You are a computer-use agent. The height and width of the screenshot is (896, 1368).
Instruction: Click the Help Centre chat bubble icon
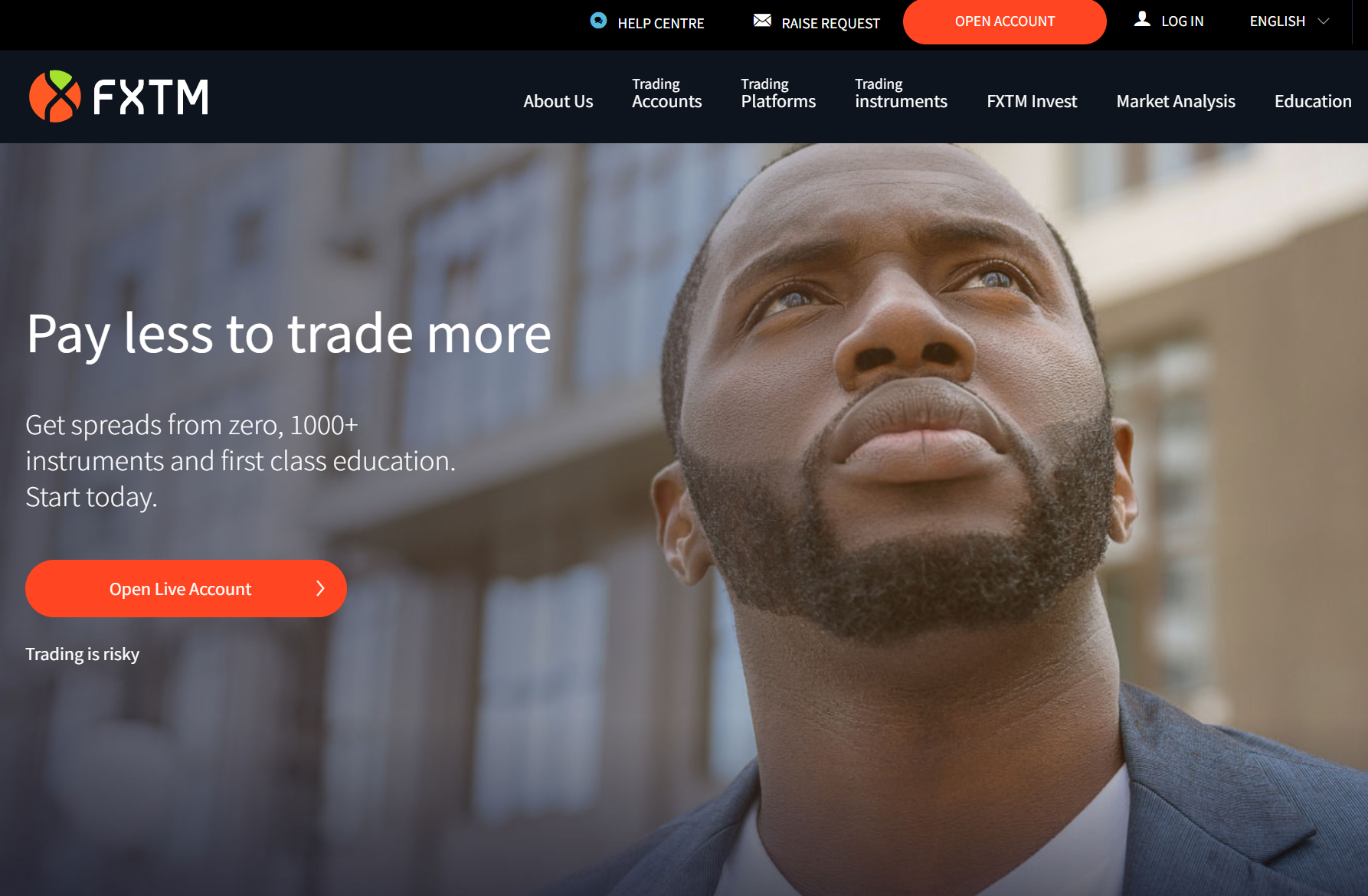pos(599,21)
